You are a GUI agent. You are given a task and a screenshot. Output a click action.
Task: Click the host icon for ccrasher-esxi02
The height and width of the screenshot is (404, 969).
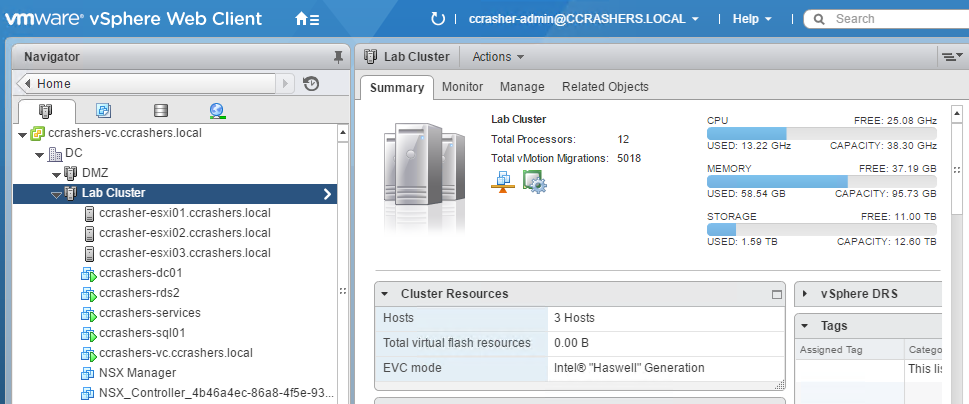89,234
